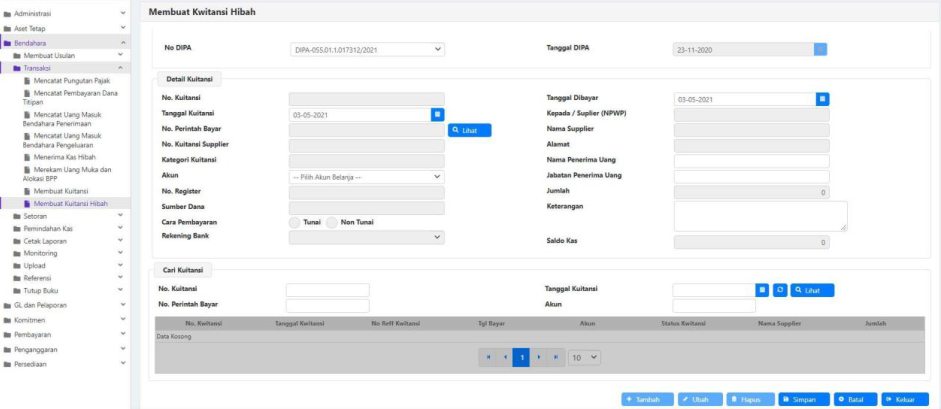Click the refresh icon in Cari Kuitansi

point(779,290)
